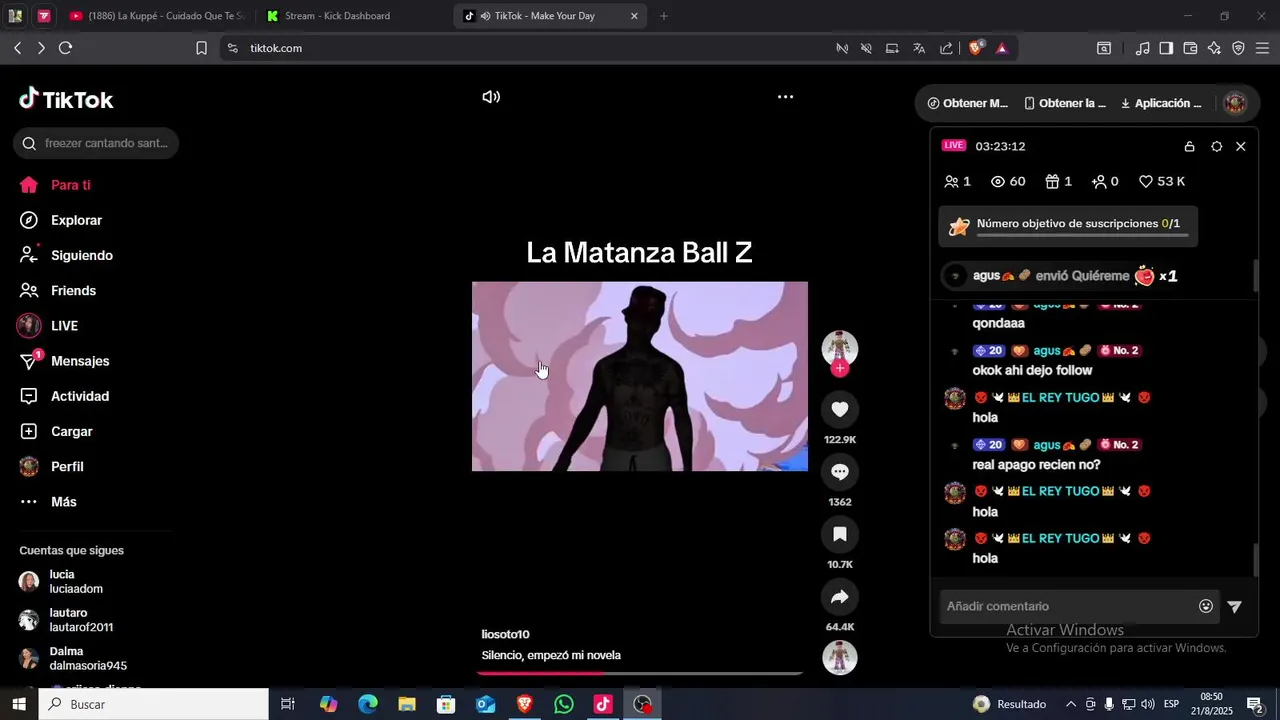Click the video playback progress bar
The height and width of the screenshot is (720, 1280).
pos(641,673)
